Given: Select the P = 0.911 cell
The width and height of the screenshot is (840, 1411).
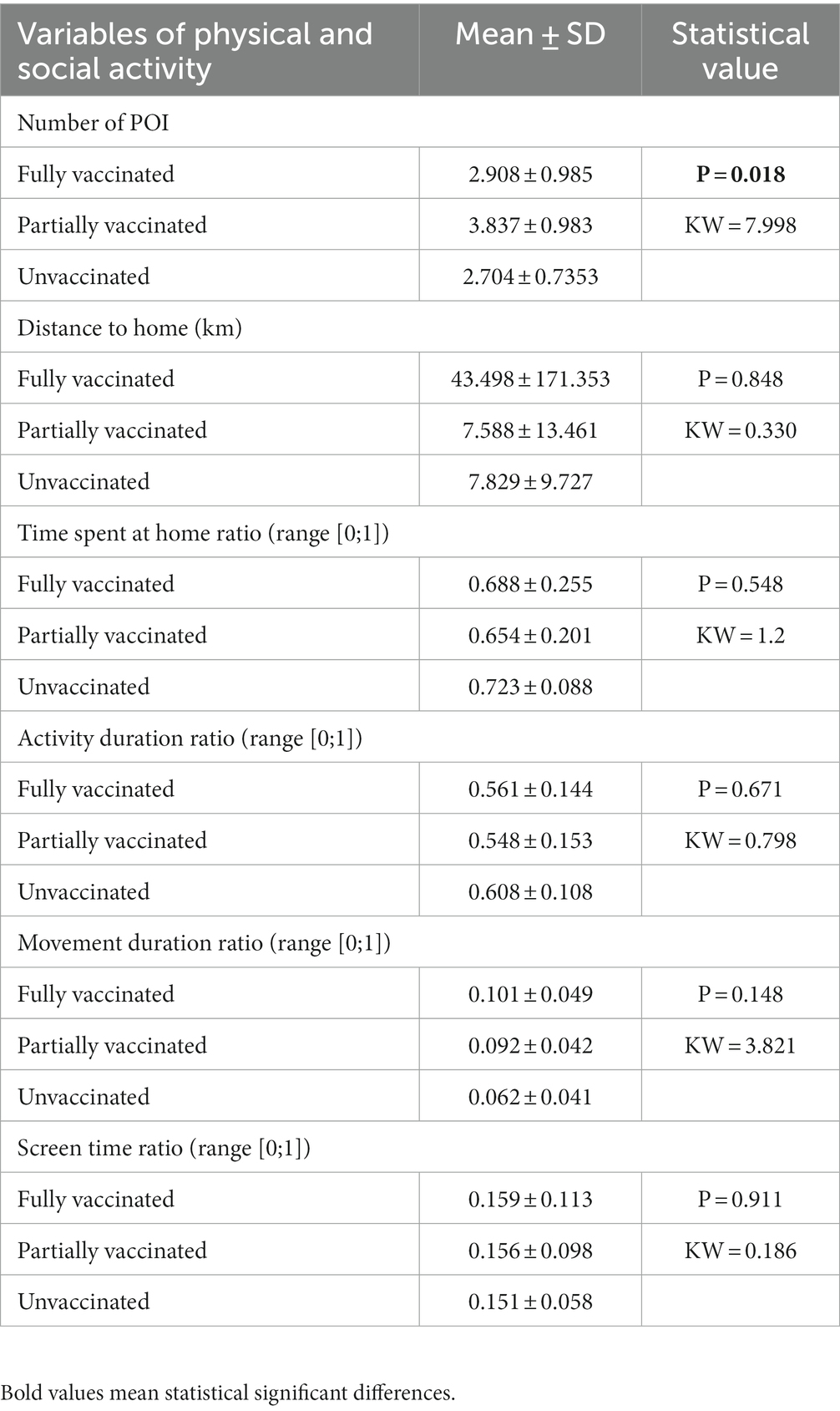Looking at the screenshot, I should 741,1200.
